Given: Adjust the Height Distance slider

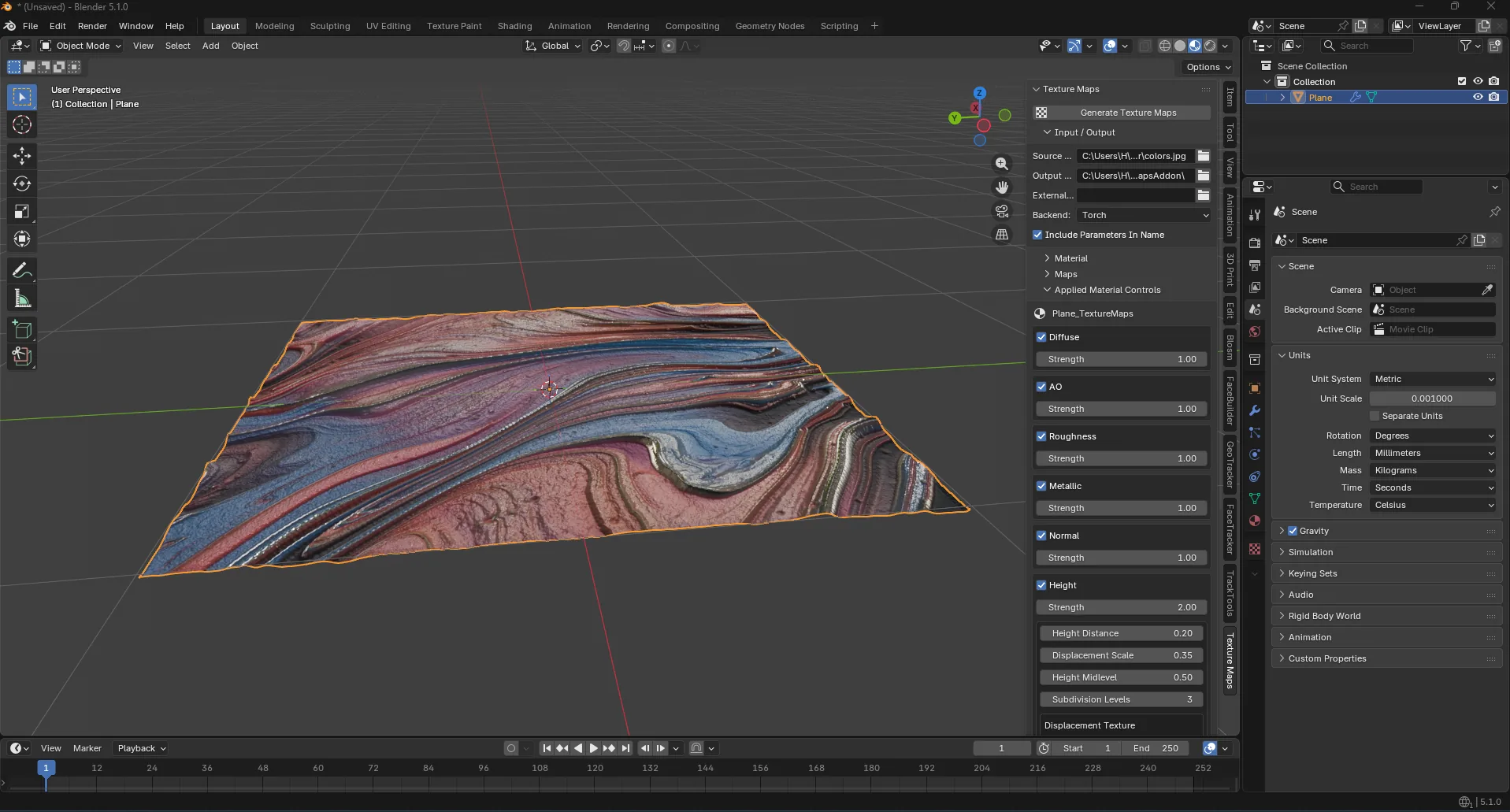Looking at the screenshot, I should pos(1122,633).
